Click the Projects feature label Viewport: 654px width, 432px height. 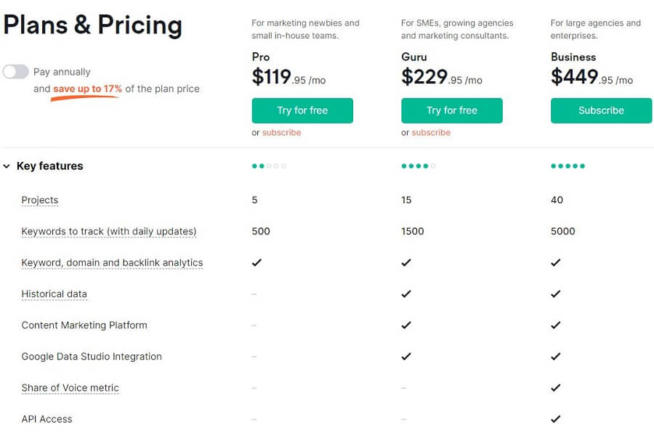click(40, 200)
